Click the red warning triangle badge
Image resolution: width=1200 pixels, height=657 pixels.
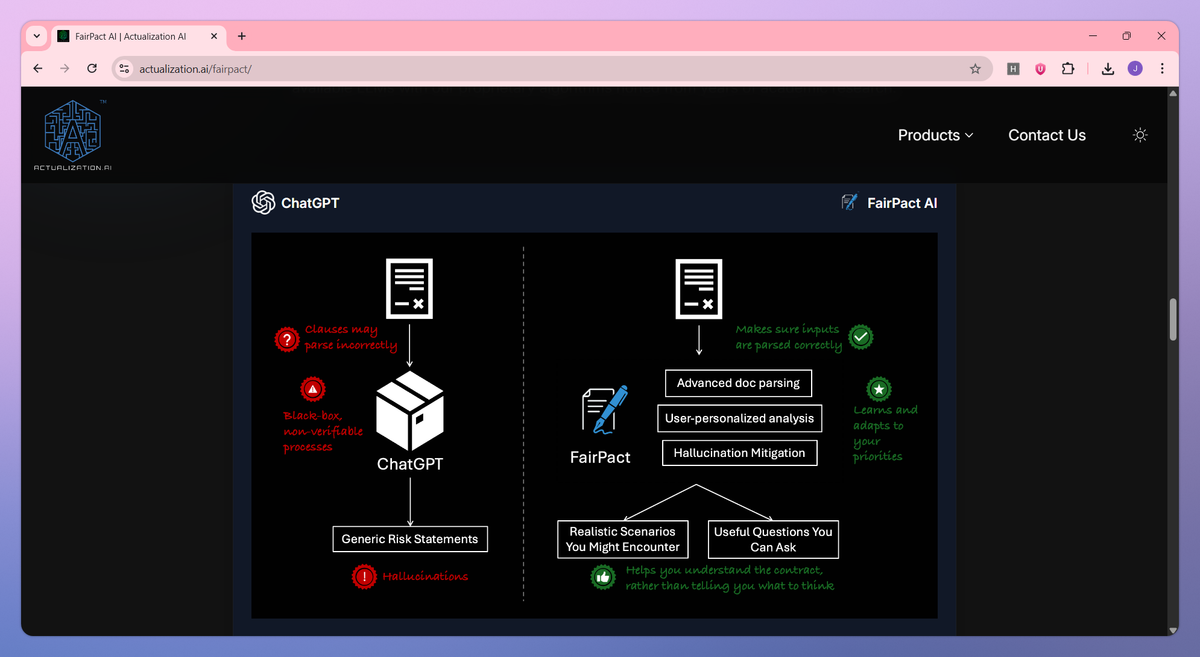coord(313,389)
